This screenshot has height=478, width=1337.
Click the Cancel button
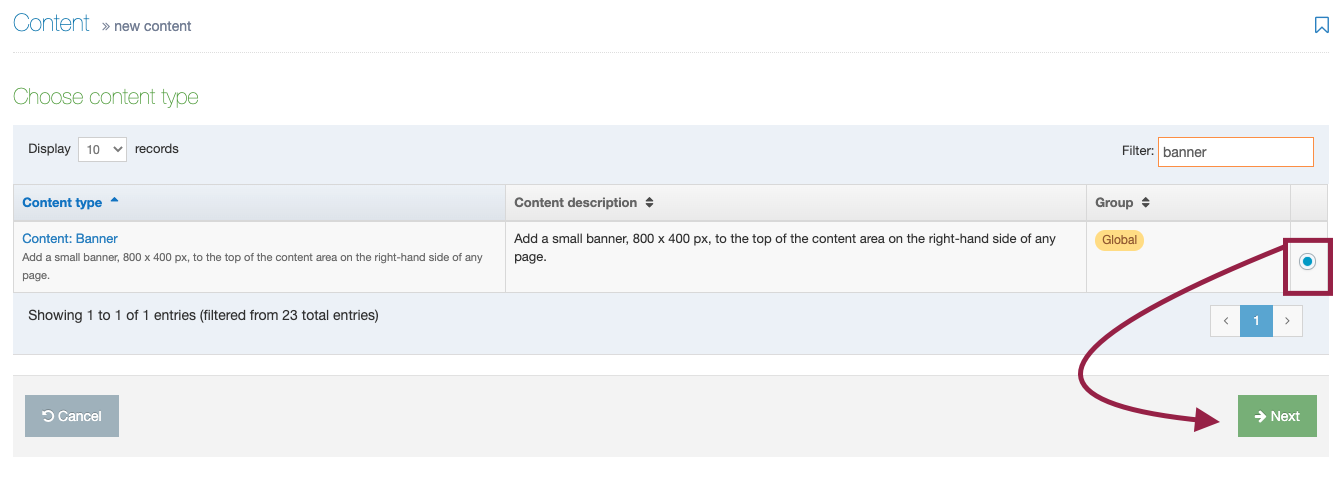coord(72,416)
